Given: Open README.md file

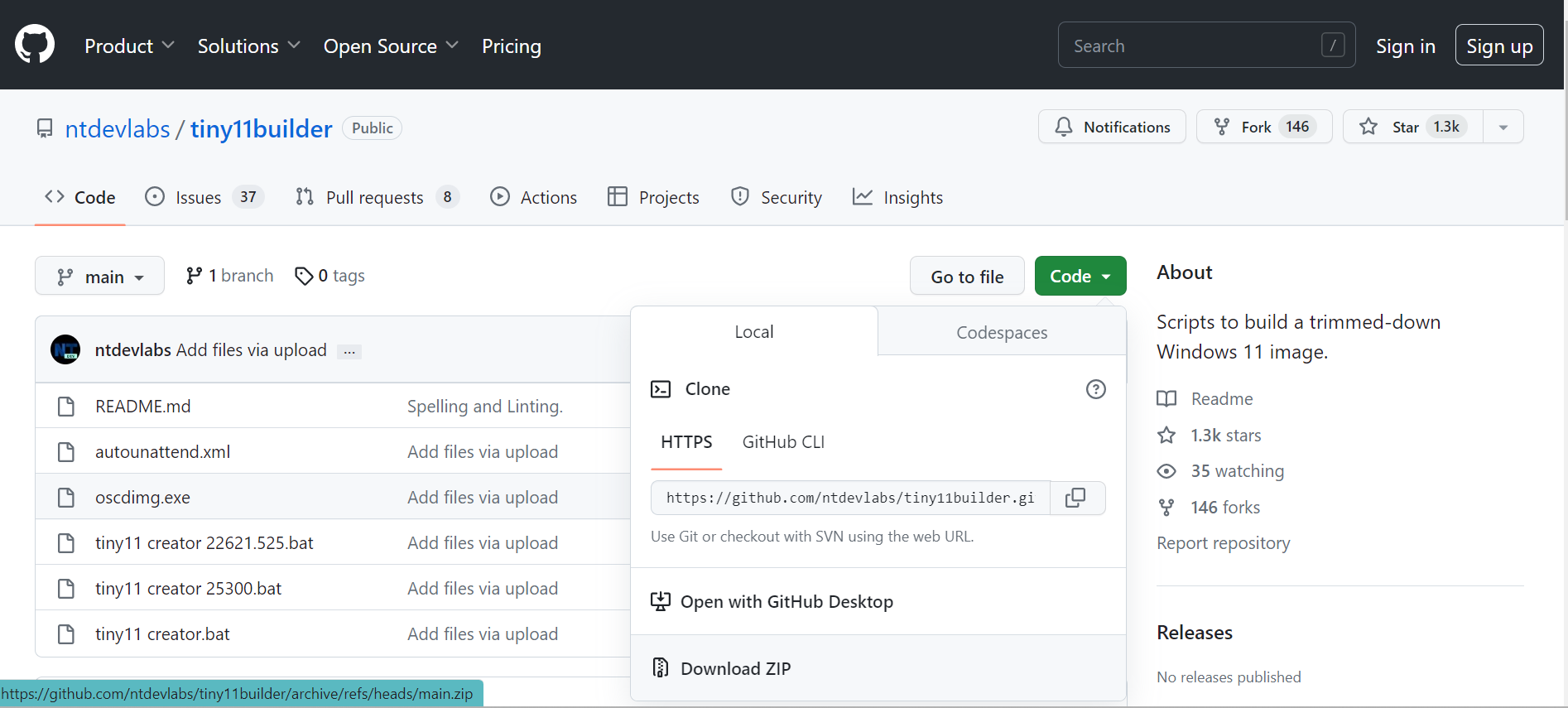Looking at the screenshot, I should pos(143,407).
